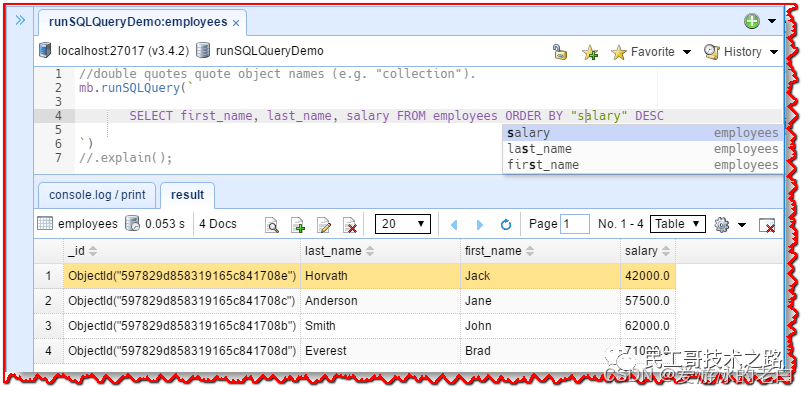Click the Brad first_name cell

coord(541,351)
